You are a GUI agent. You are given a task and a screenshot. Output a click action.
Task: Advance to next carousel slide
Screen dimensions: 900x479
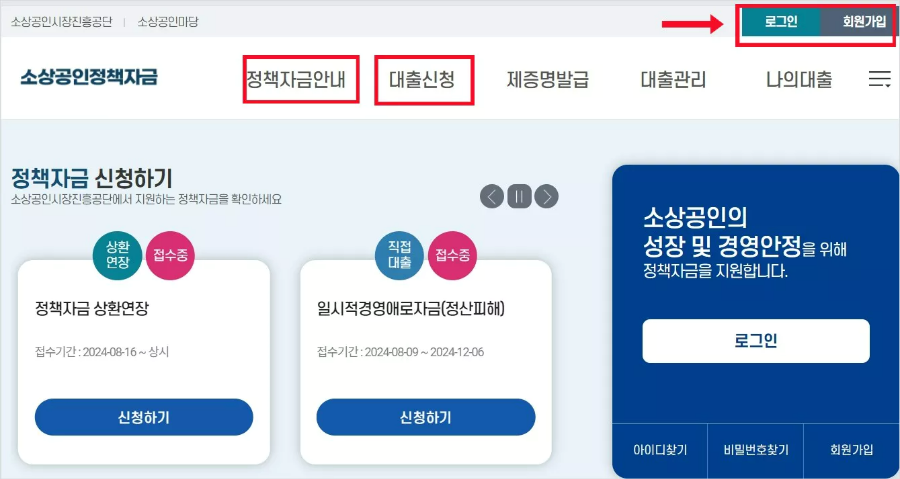(546, 197)
